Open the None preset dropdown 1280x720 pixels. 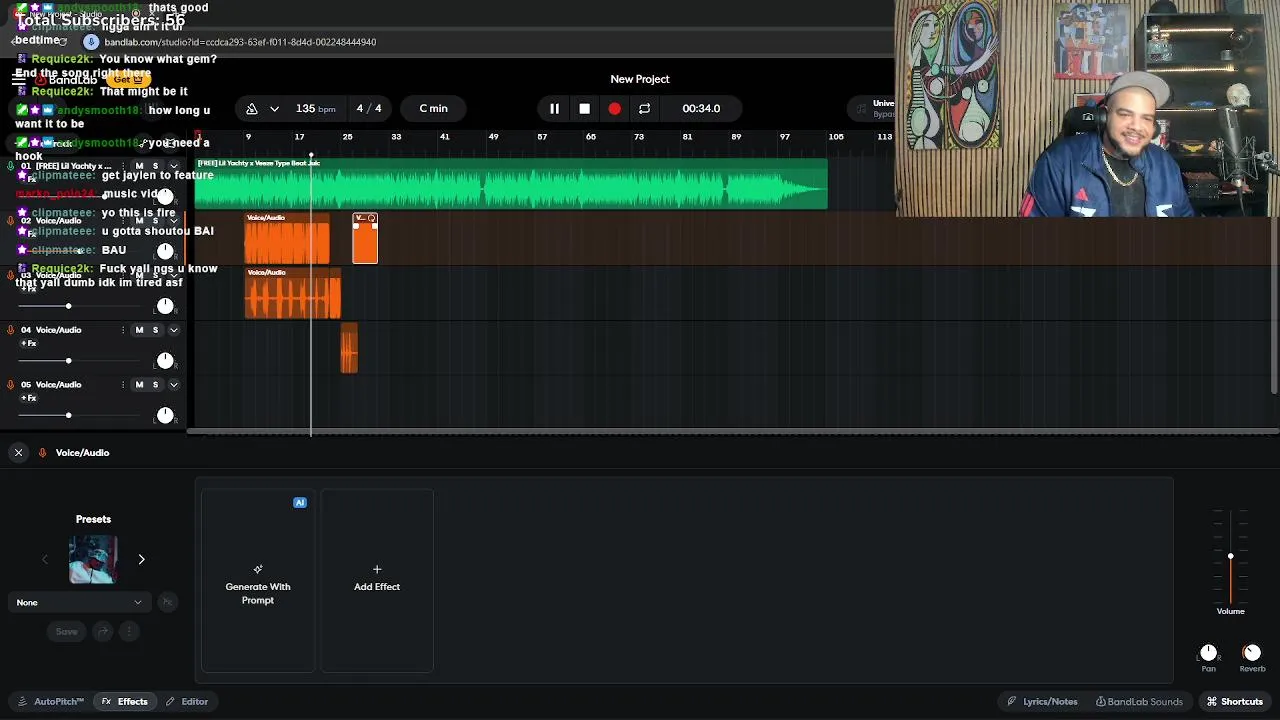coord(79,602)
